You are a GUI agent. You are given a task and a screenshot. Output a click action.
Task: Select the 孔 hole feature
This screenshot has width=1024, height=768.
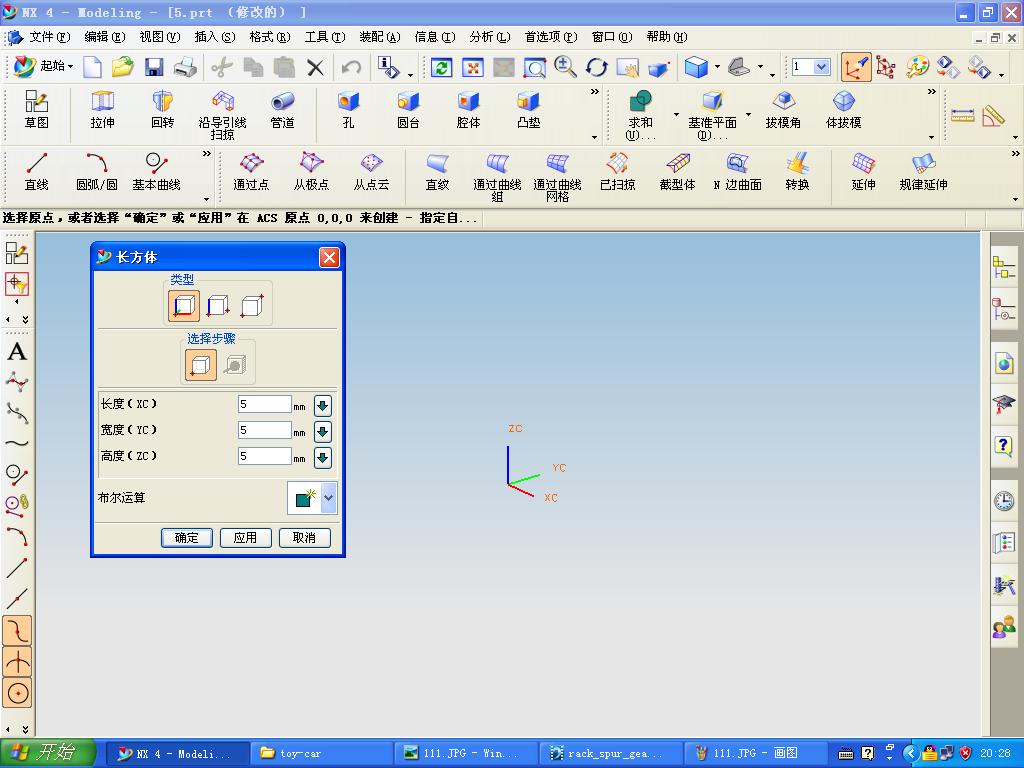348,110
